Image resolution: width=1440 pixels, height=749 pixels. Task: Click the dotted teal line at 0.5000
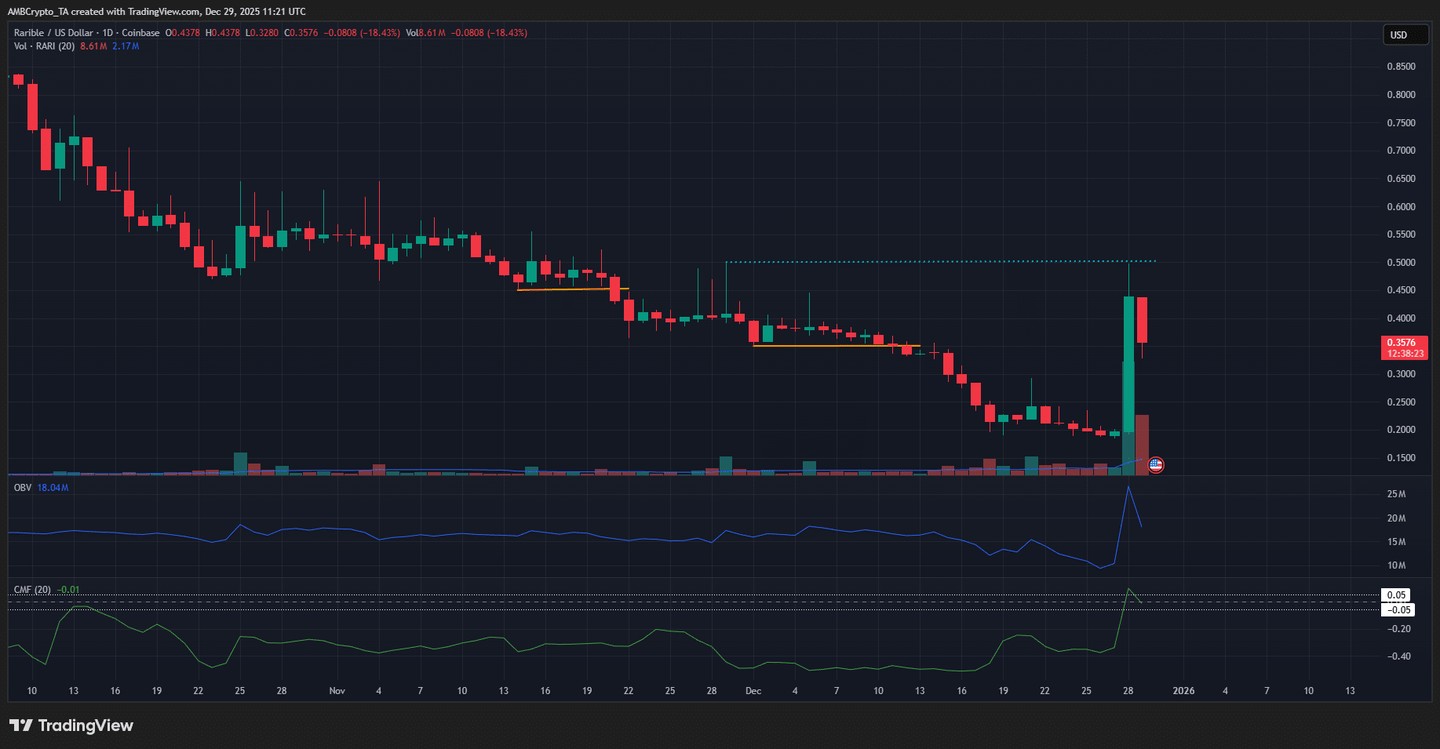tap(940, 262)
